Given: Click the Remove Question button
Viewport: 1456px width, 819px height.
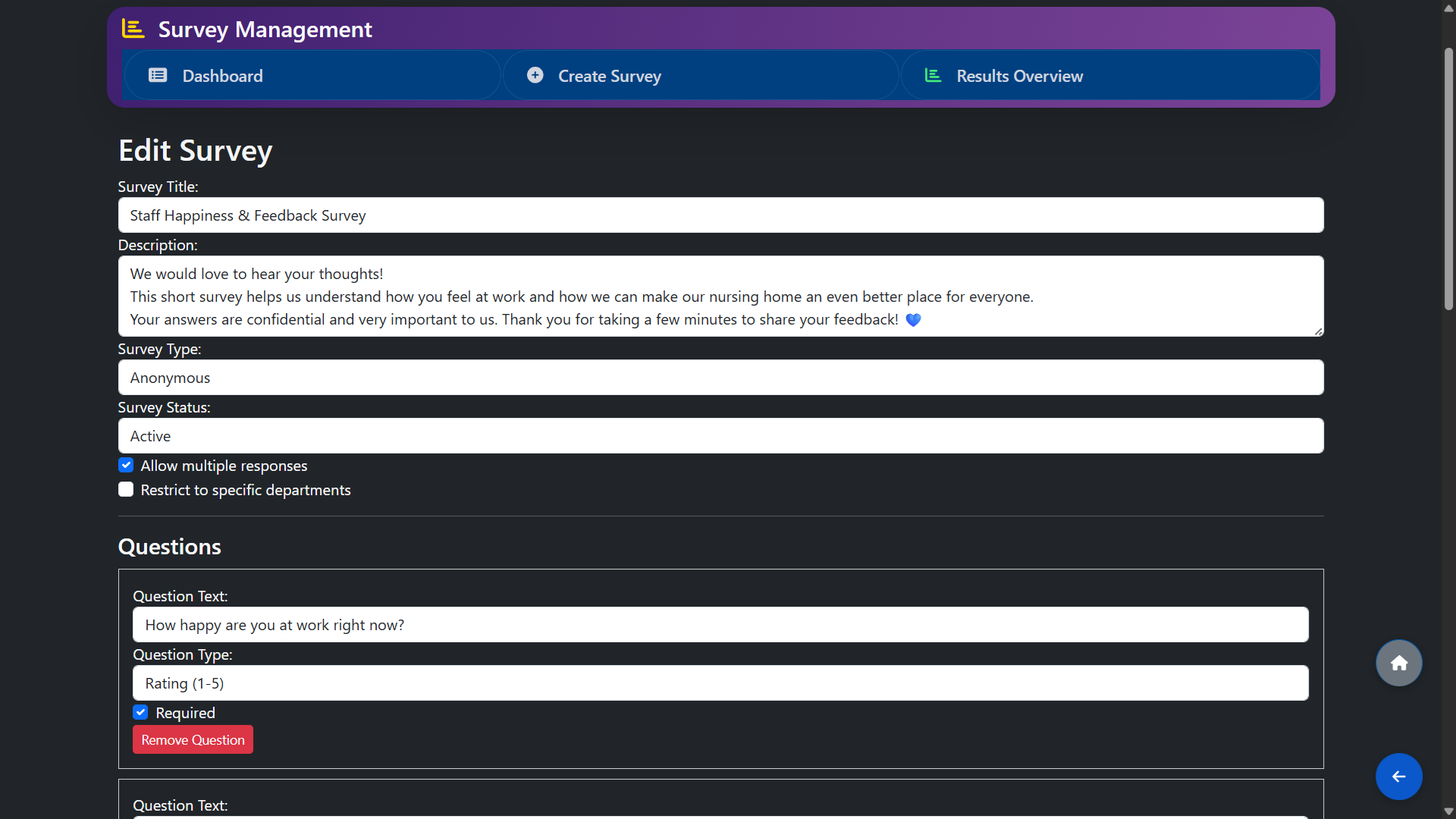Looking at the screenshot, I should (x=193, y=739).
